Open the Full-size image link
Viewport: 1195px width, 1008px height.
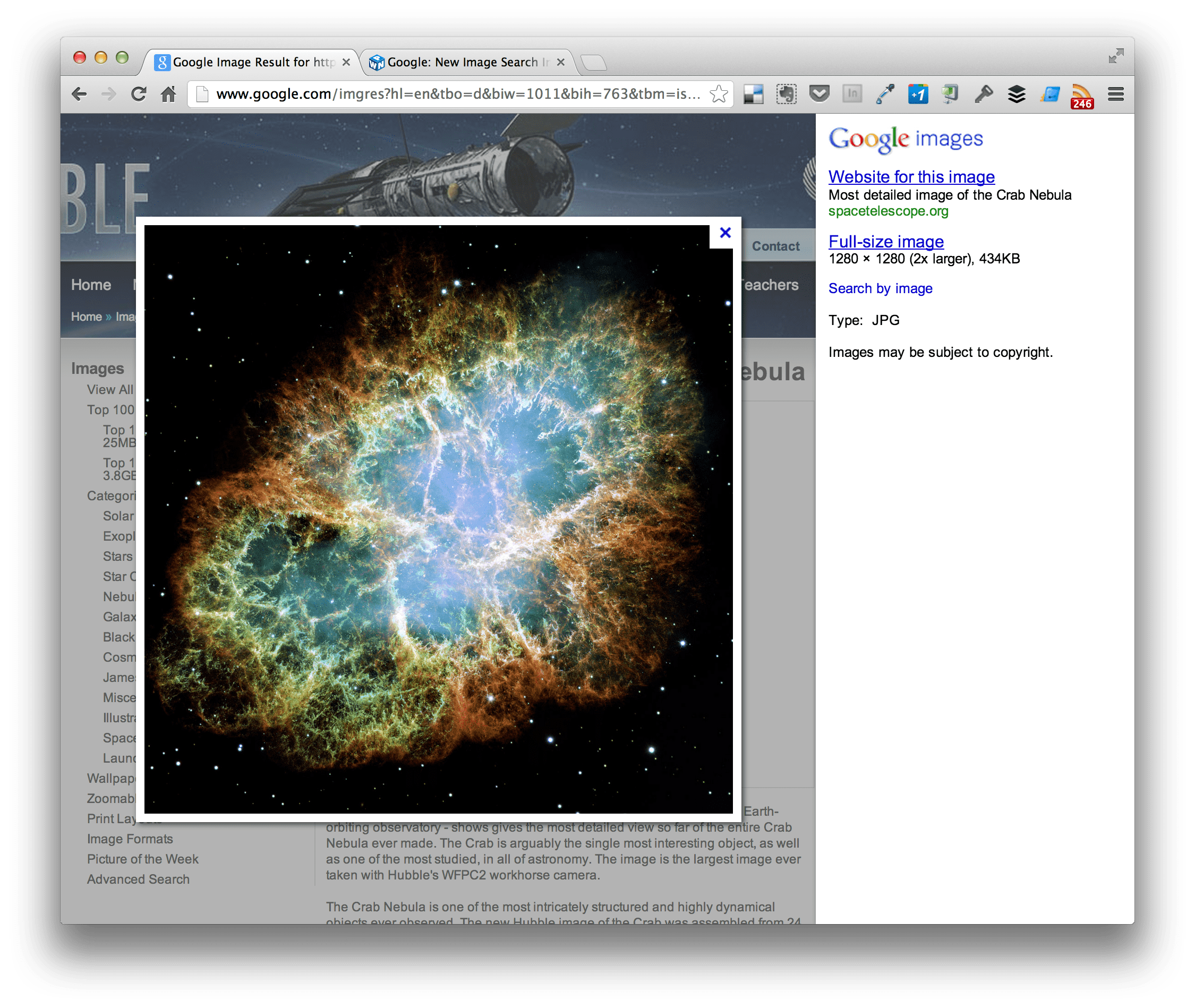(x=885, y=242)
